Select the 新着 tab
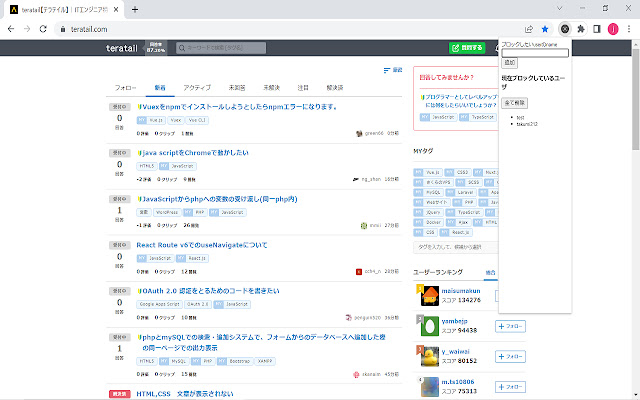 (160, 88)
